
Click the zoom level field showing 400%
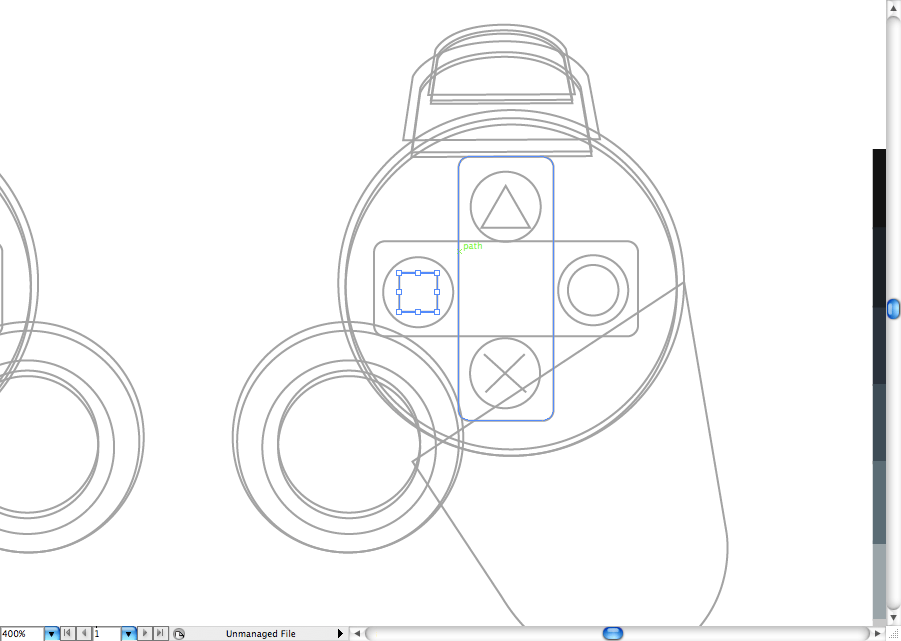(22, 634)
